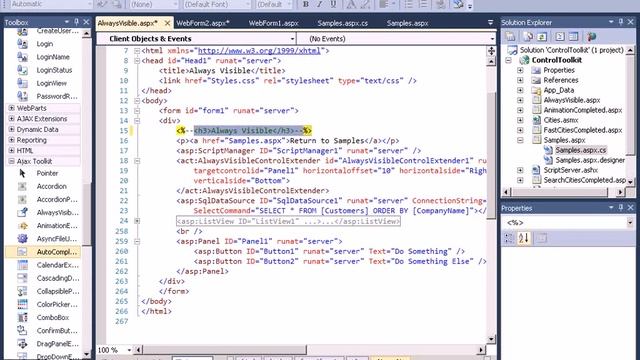Expand the Properties folder in Solution Explorer
This screenshot has width=640, height=360.
520,70
